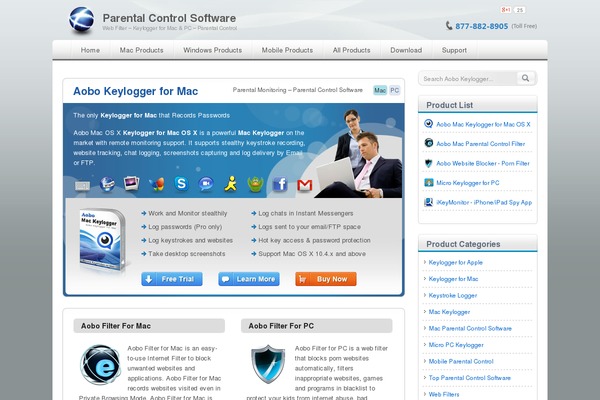Click the Parental Control Software site title
The image size is (600, 400).
(169, 18)
